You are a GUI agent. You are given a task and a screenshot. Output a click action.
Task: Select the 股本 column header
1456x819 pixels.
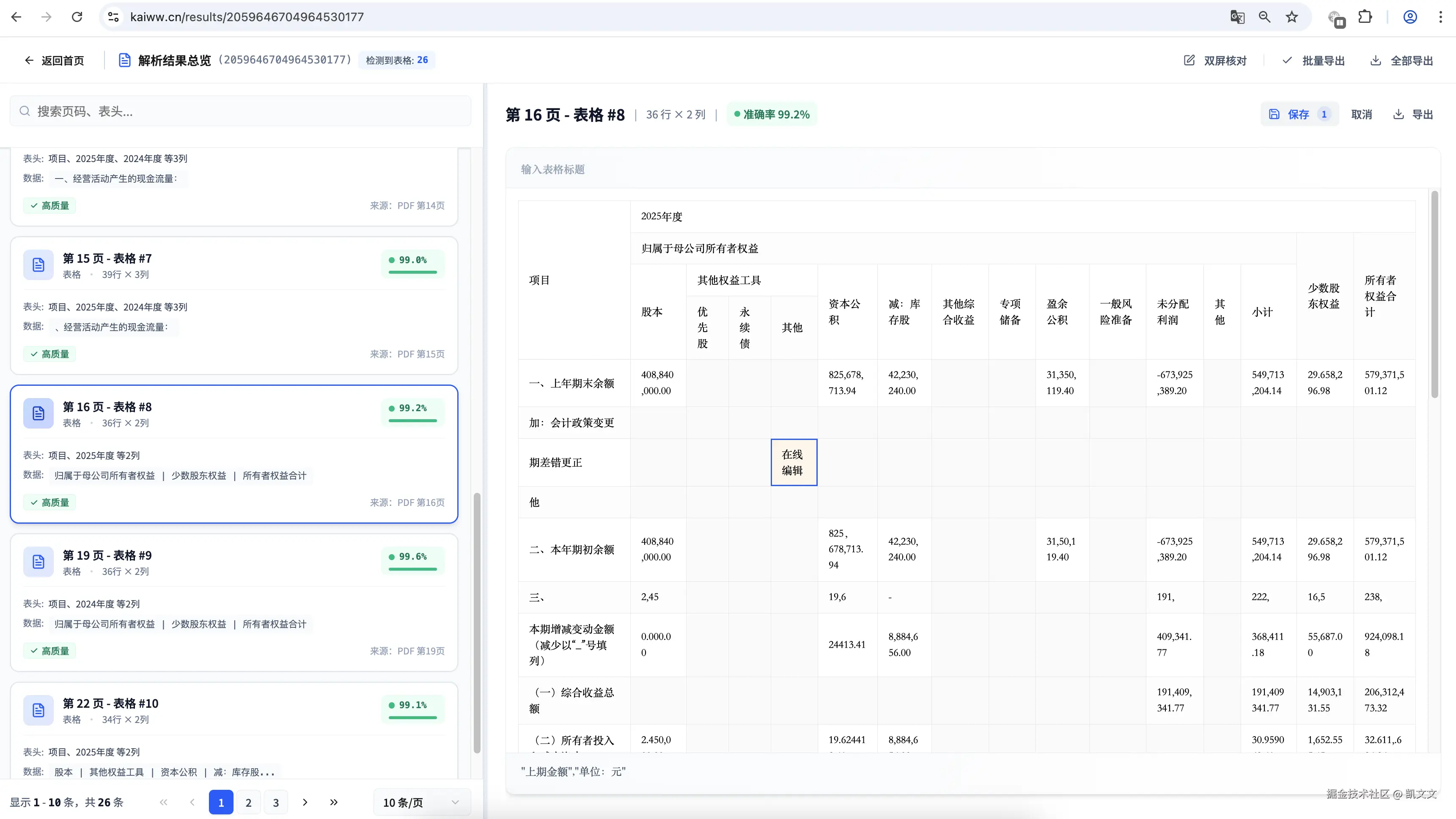click(659, 311)
